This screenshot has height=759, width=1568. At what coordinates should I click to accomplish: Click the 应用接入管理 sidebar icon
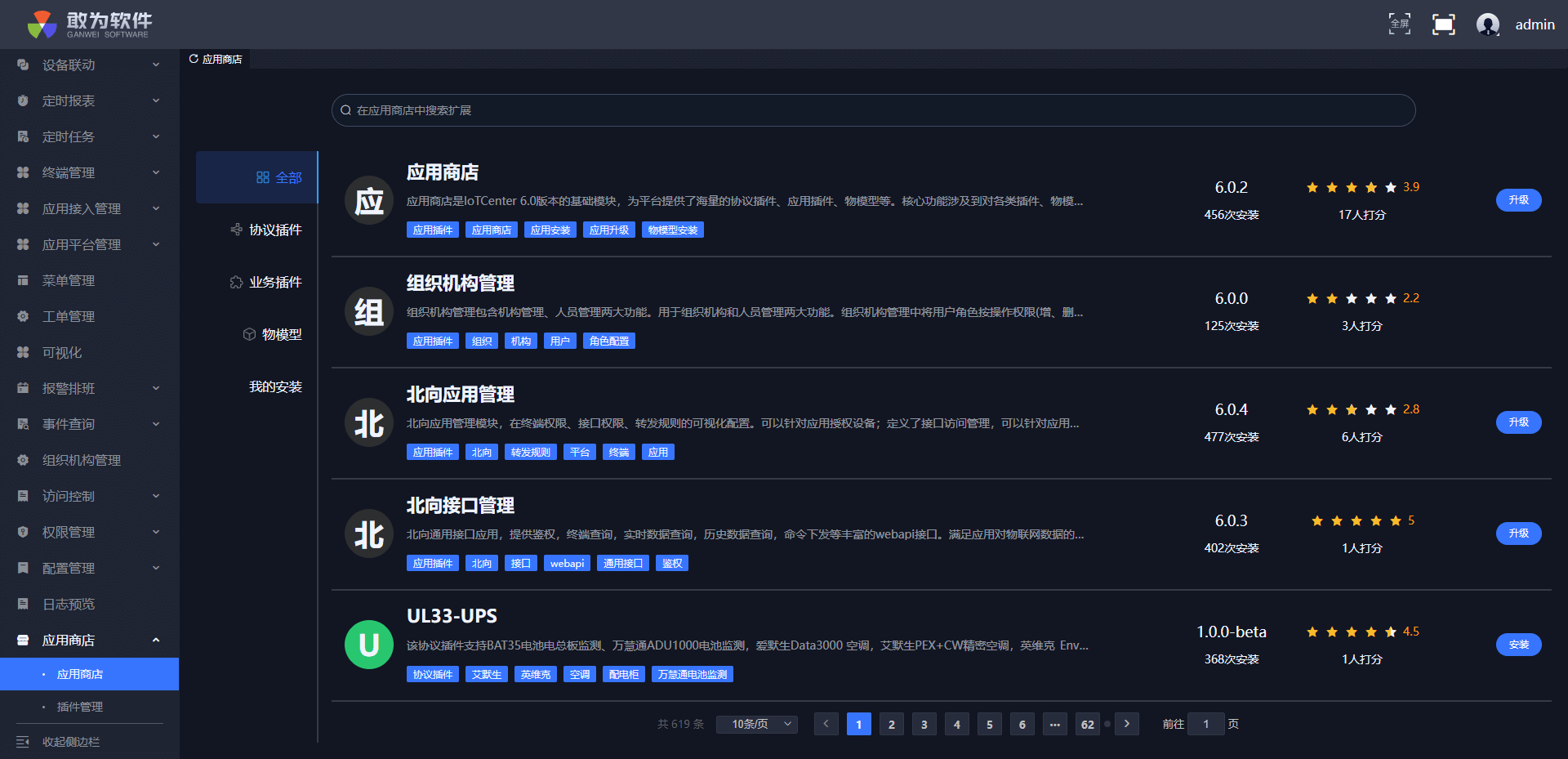click(23, 208)
